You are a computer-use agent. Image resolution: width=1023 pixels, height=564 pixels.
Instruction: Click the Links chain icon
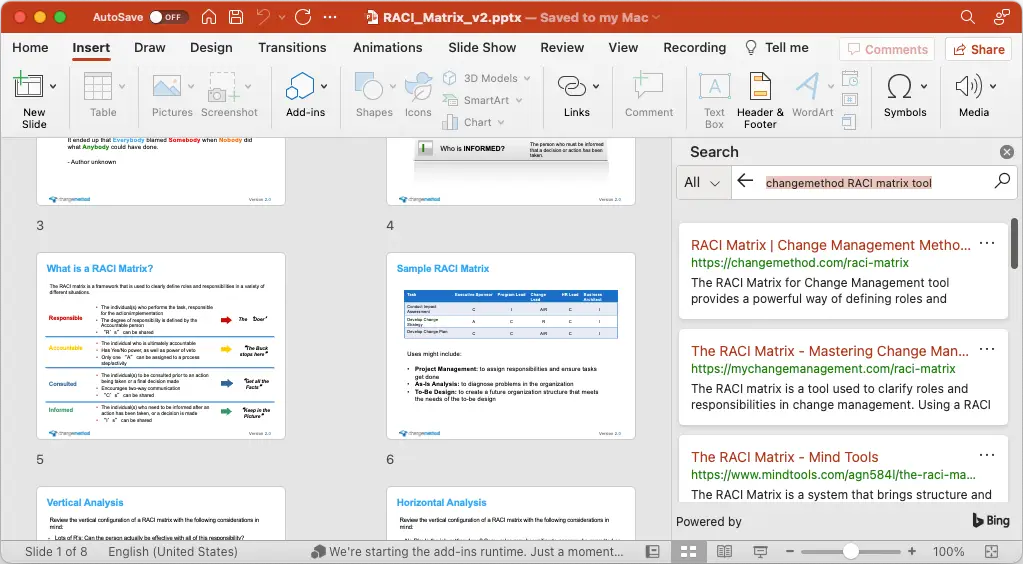[x=572, y=86]
